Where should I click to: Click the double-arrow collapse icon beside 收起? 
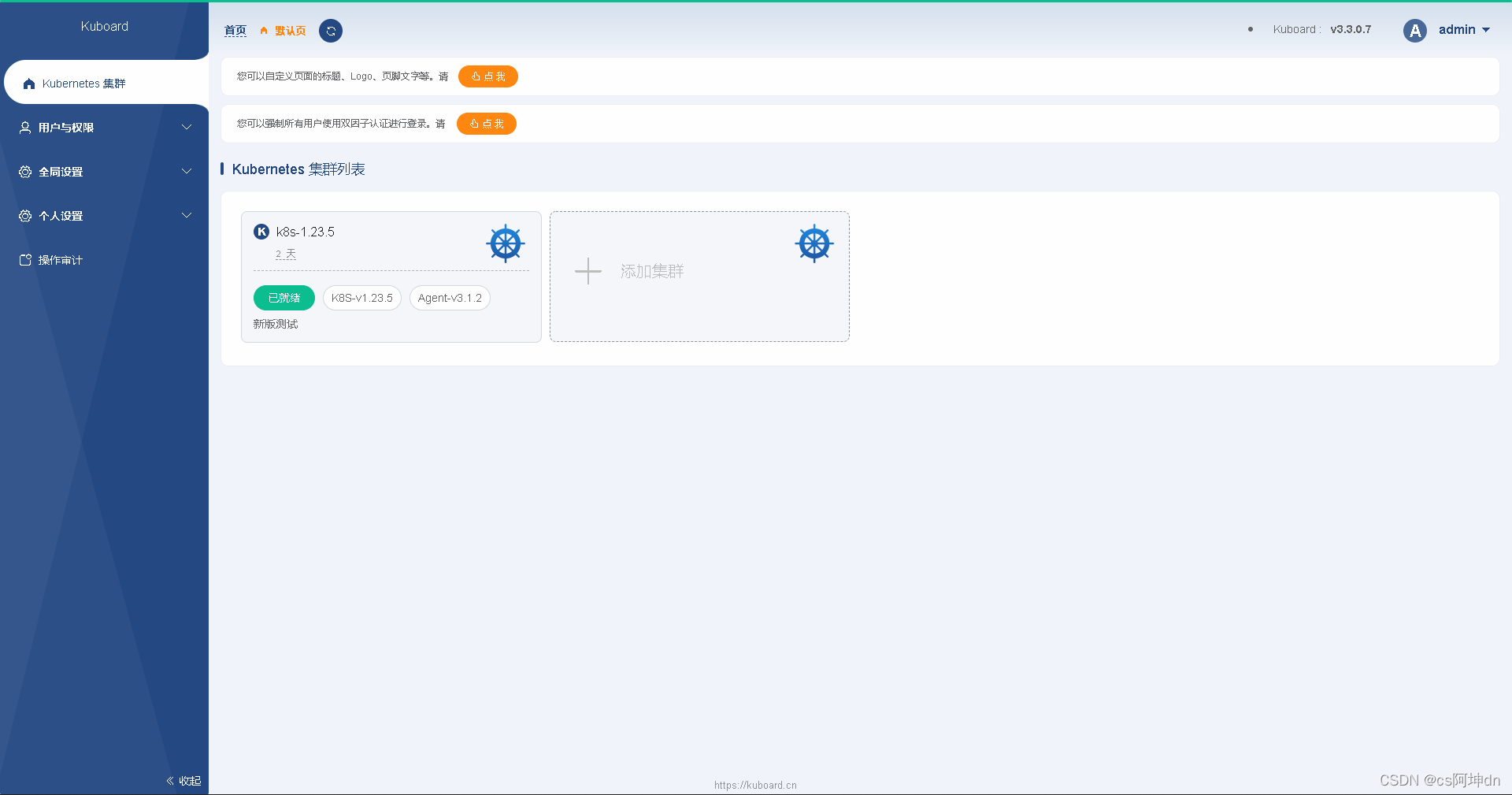click(170, 781)
